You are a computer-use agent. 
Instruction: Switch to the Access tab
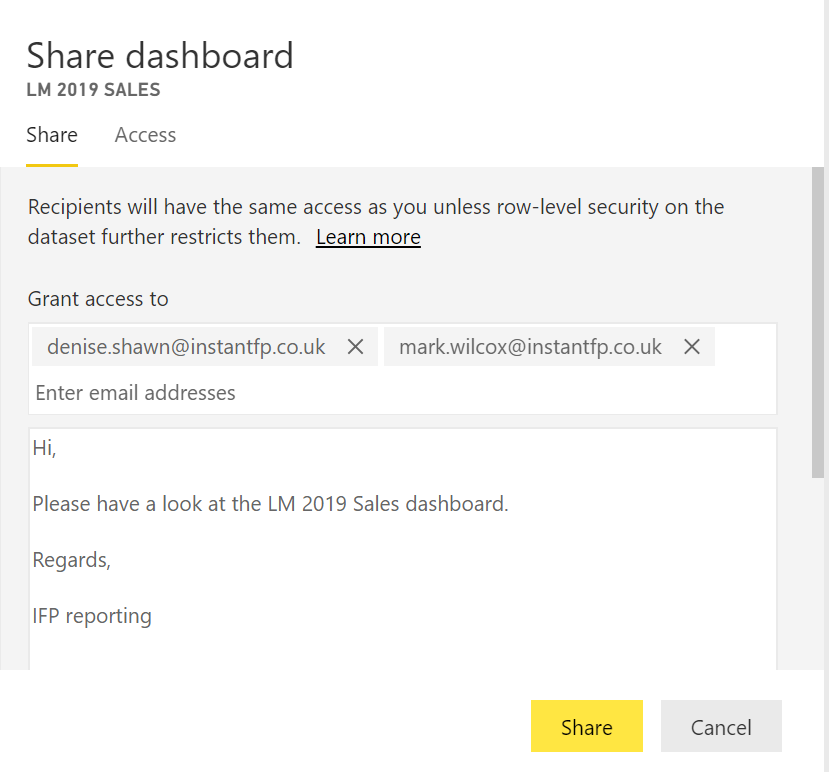145,135
